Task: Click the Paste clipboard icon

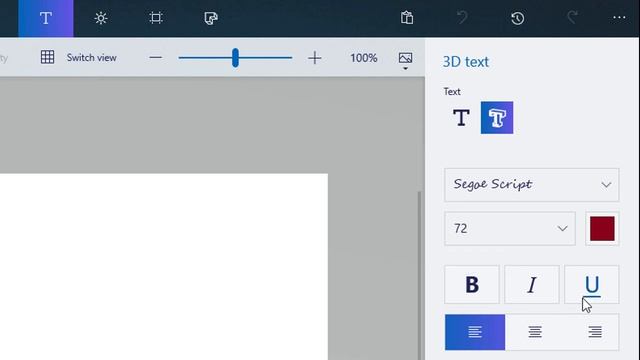Action: (x=407, y=18)
